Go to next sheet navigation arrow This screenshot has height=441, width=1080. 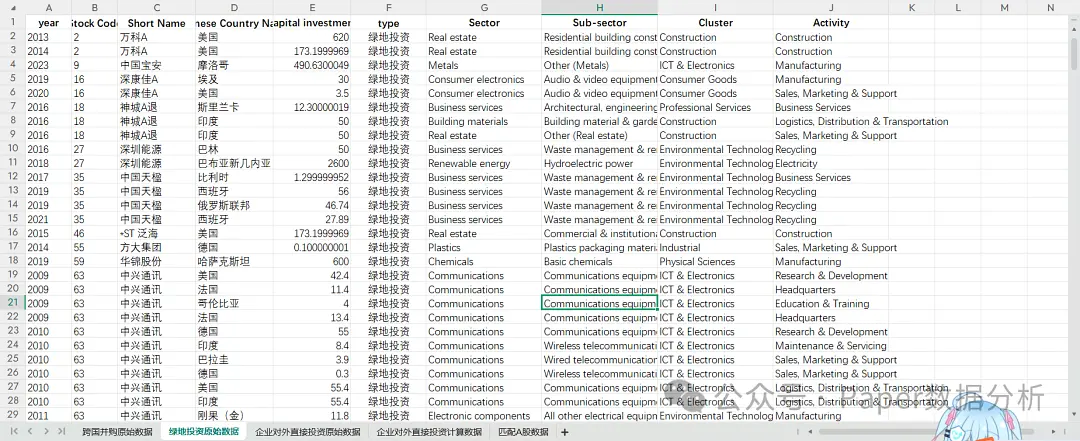45,431
